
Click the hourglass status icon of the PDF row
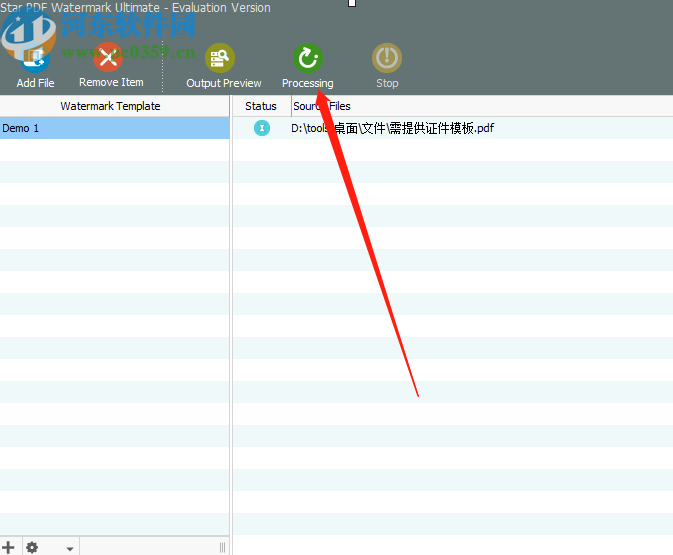click(x=262, y=128)
